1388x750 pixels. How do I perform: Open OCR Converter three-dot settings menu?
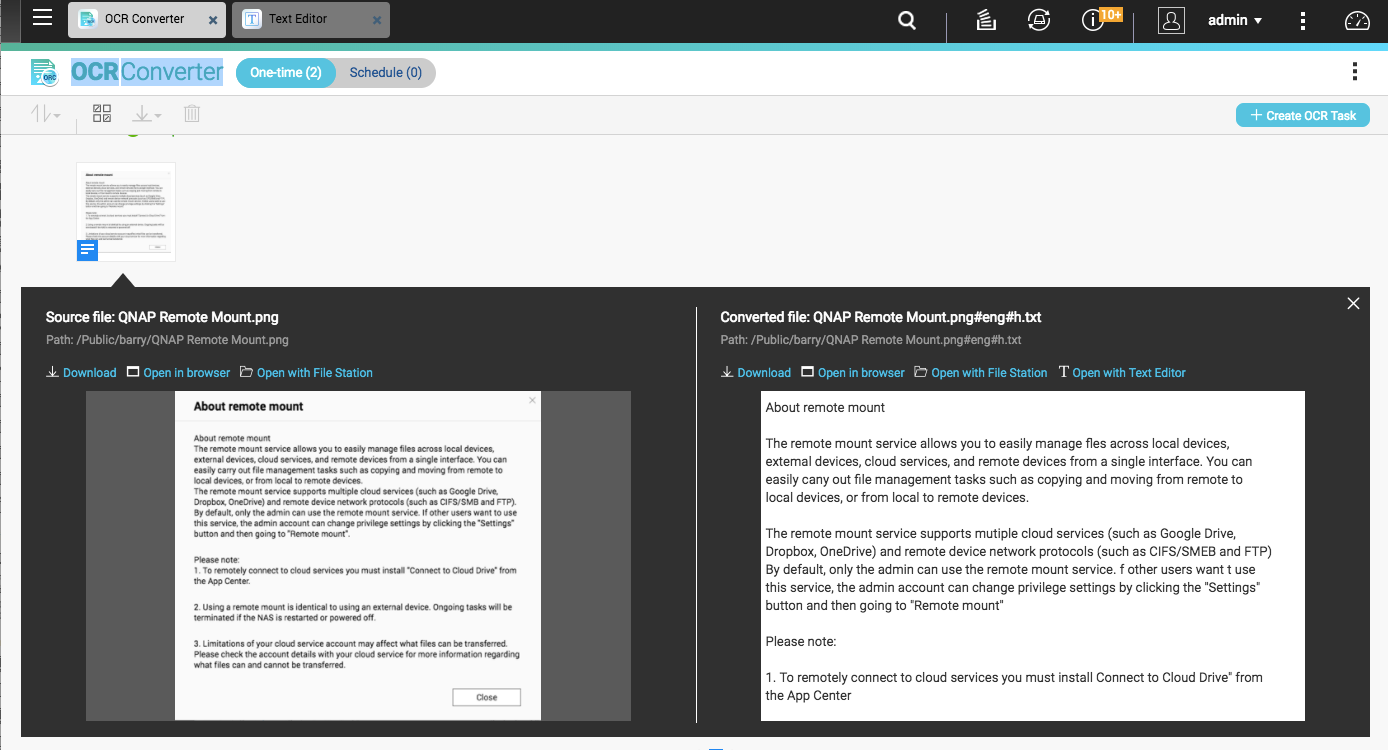pyautogui.click(x=1354, y=71)
